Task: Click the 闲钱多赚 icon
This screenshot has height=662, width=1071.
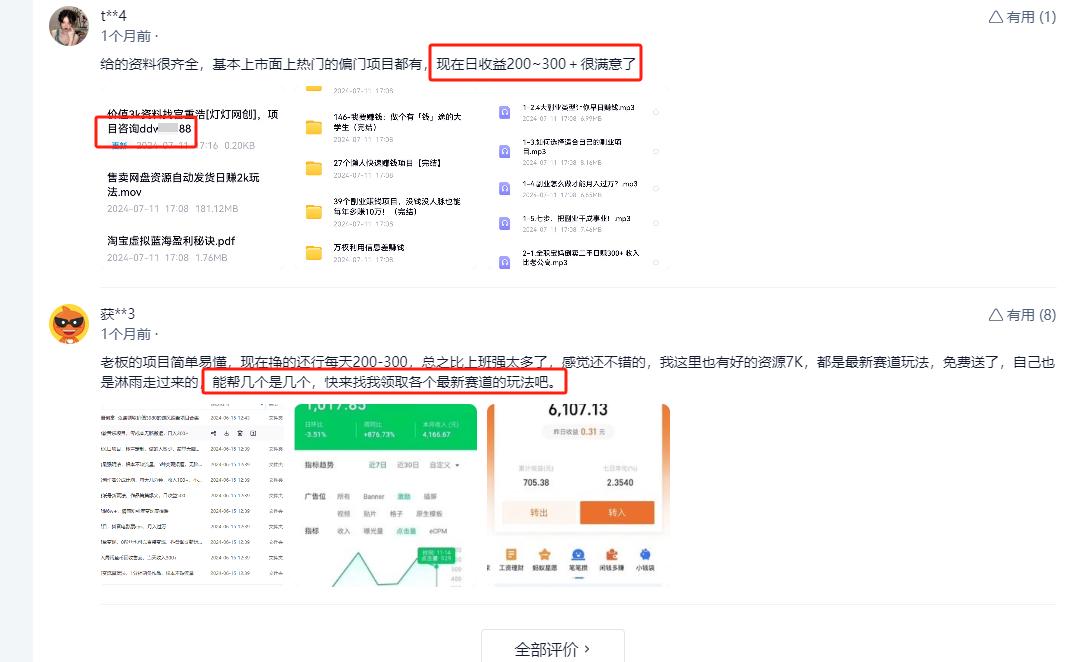Action: click(611, 554)
